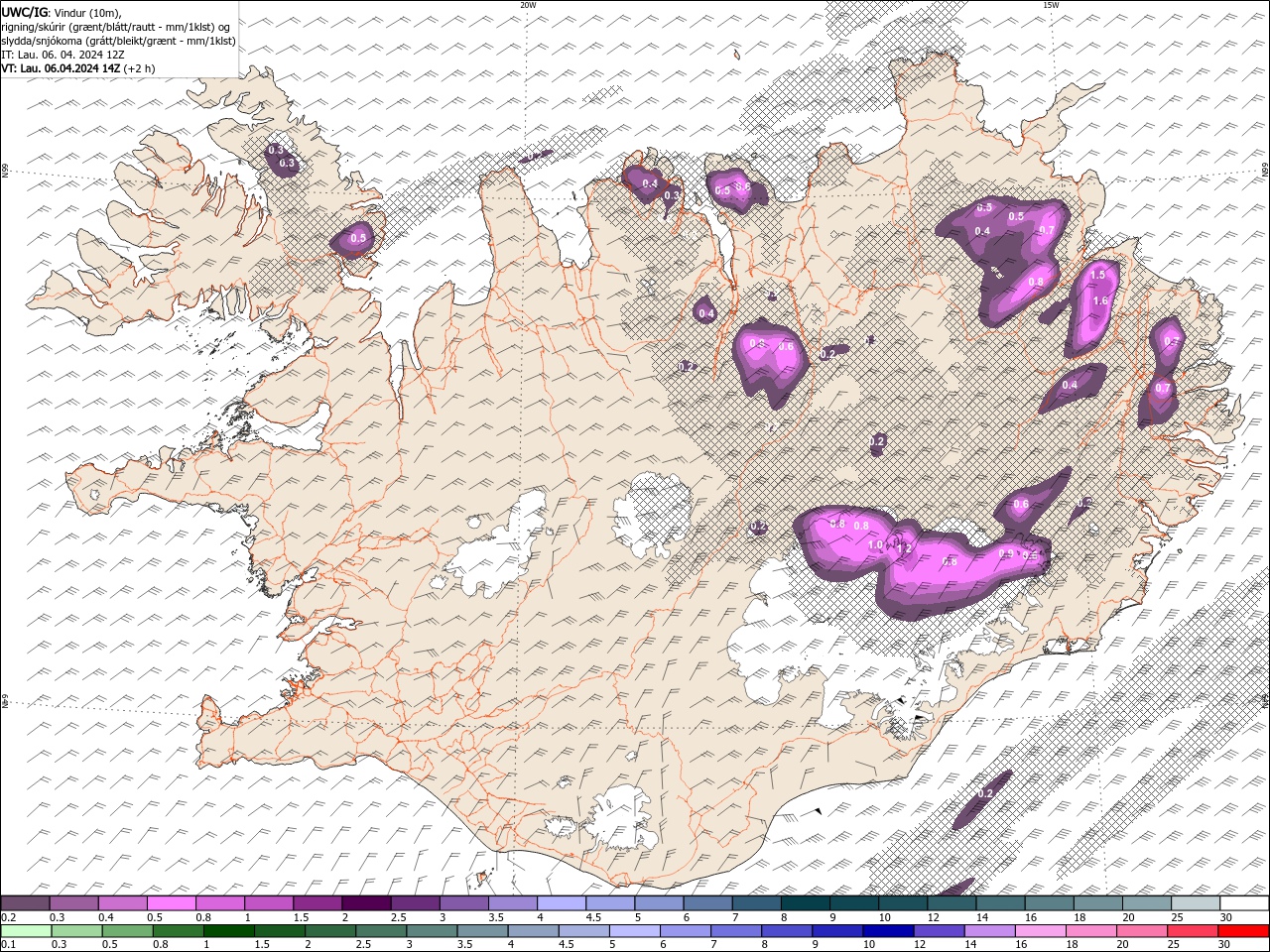Screen dimensions: 1270x952
Task: Click the "UWC/IG: Vindur (10m)," title line
Action: click(x=62, y=12)
